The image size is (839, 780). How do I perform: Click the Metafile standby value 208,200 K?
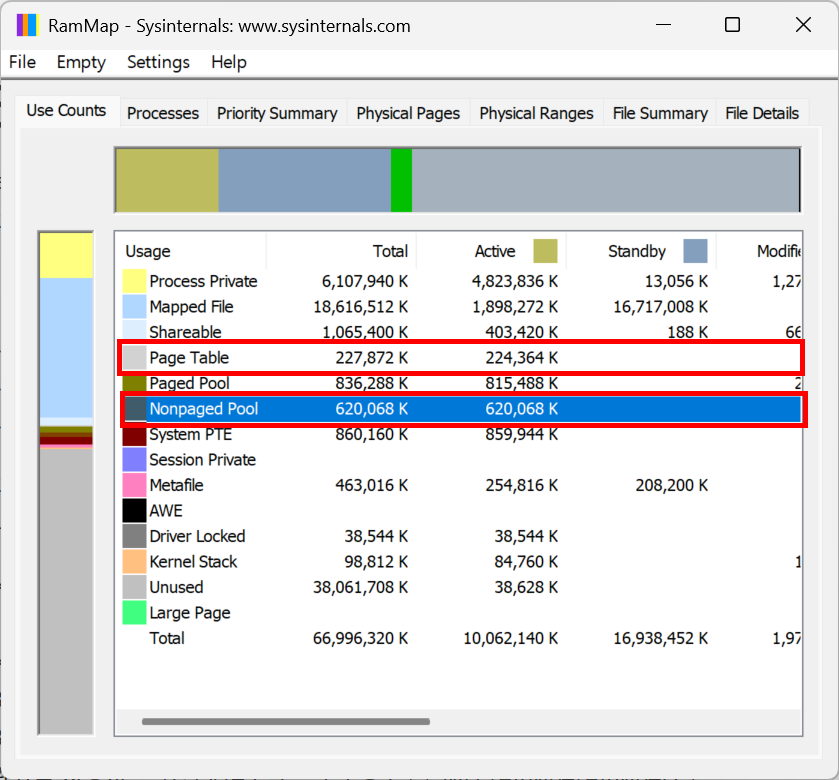click(672, 485)
